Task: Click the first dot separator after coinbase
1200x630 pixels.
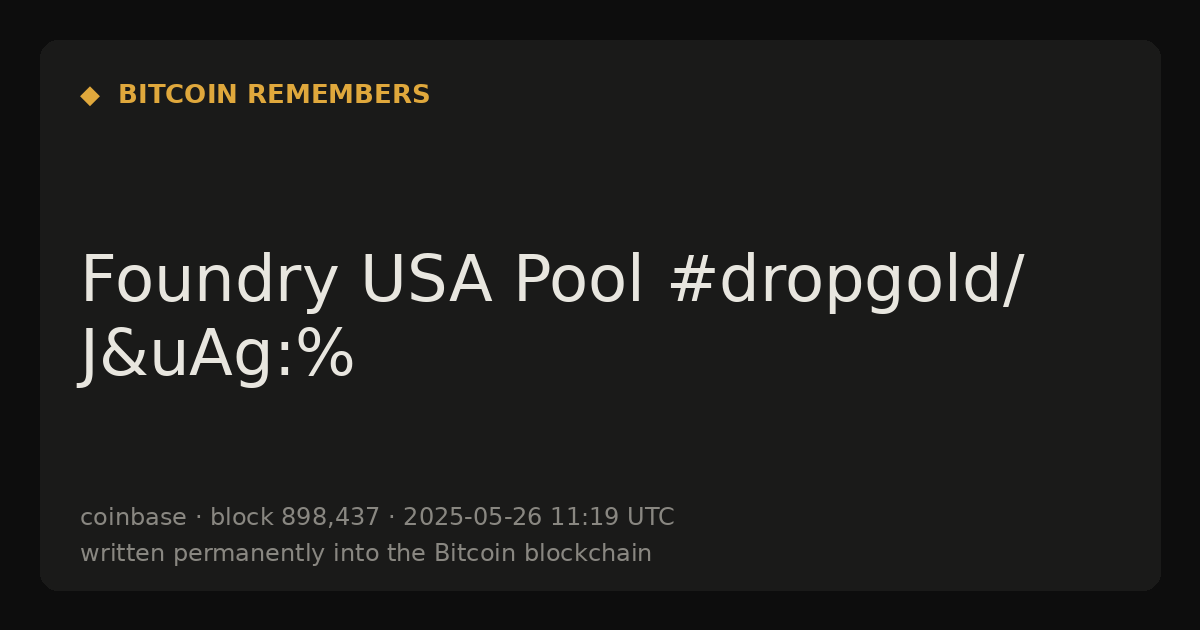Action: pos(198,518)
